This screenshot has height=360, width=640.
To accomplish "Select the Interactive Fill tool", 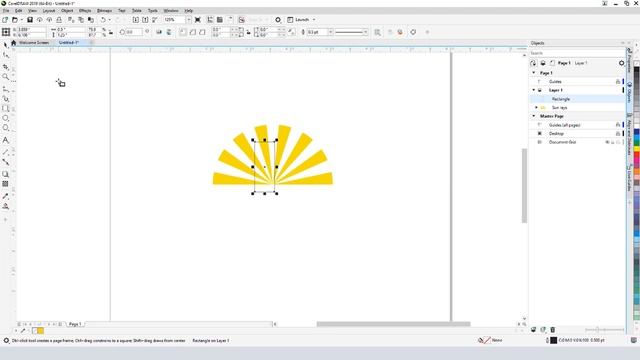I will (6, 206).
